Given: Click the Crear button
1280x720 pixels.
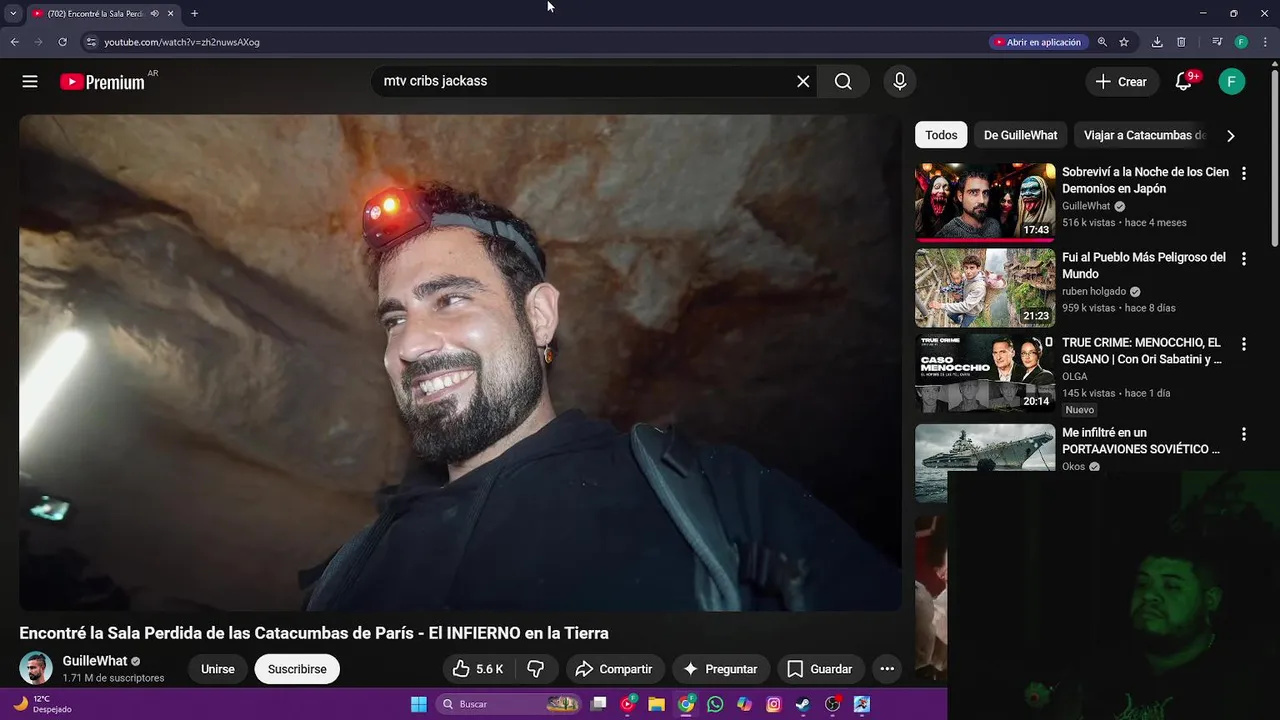Looking at the screenshot, I should (x=1122, y=82).
